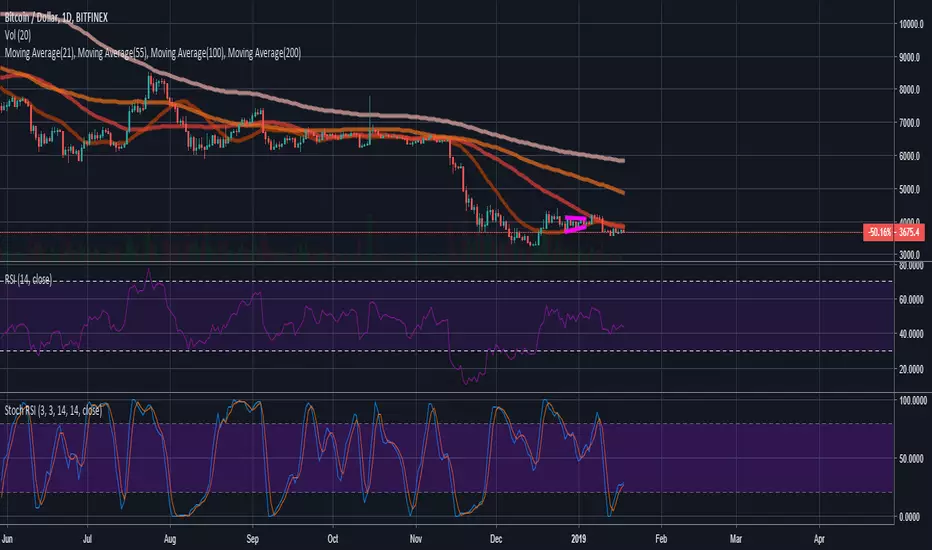The height and width of the screenshot is (550, 932).
Task: Click the 3000.0 price axis label
Action: (x=909, y=255)
